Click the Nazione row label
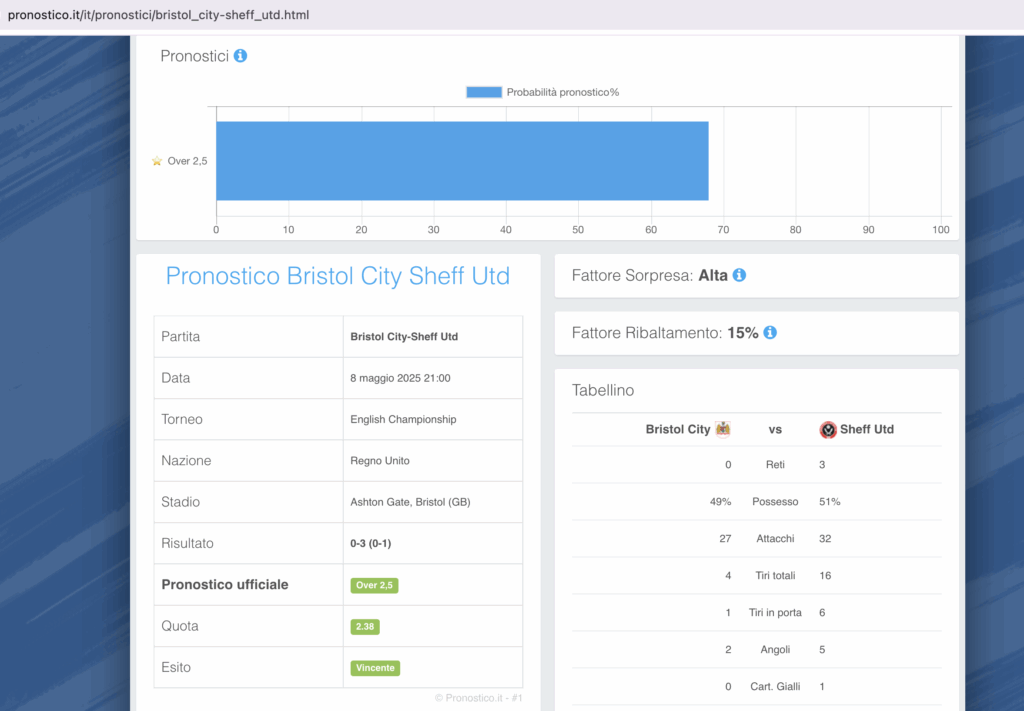The width and height of the screenshot is (1024, 711). point(186,461)
